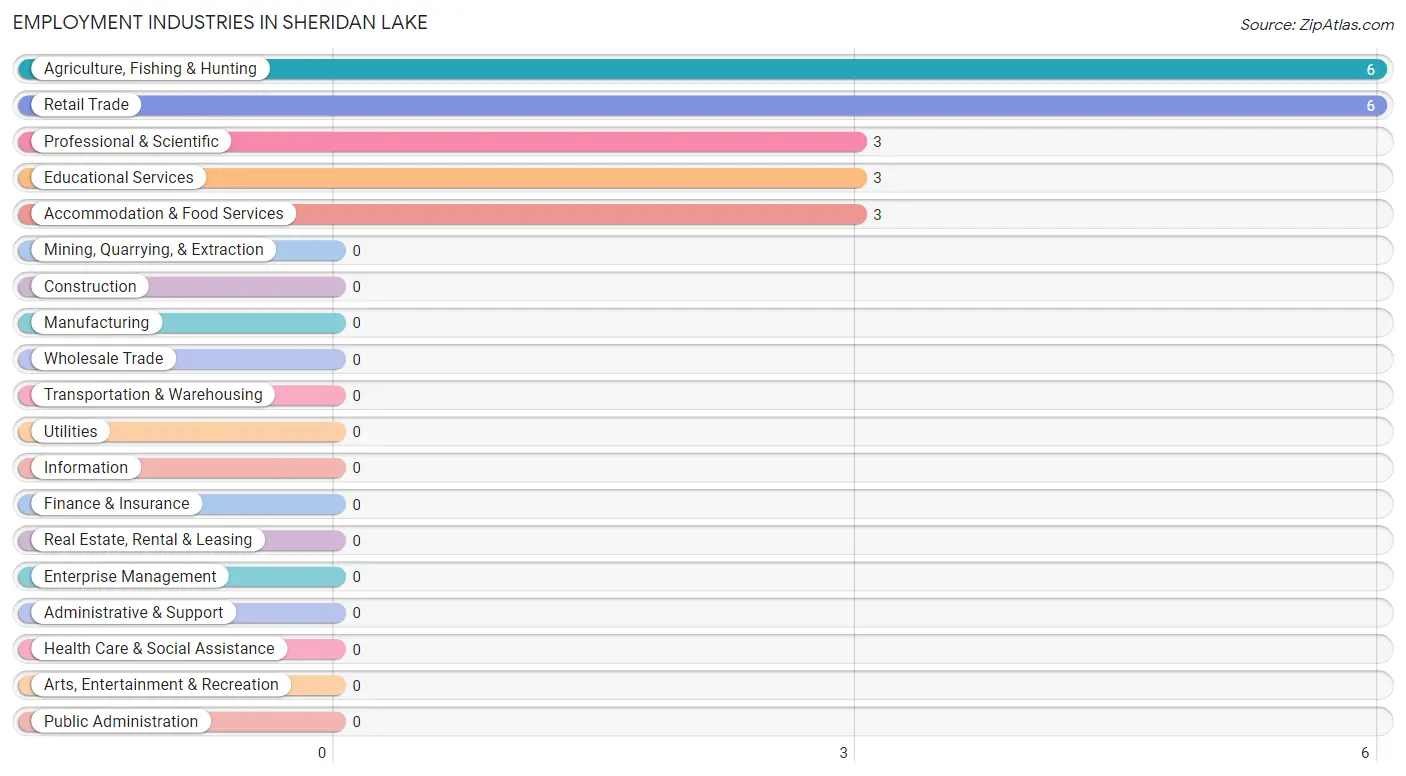Select Arts, Entertainment & Recreation label
The width and height of the screenshot is (1406, 776).
161,685
